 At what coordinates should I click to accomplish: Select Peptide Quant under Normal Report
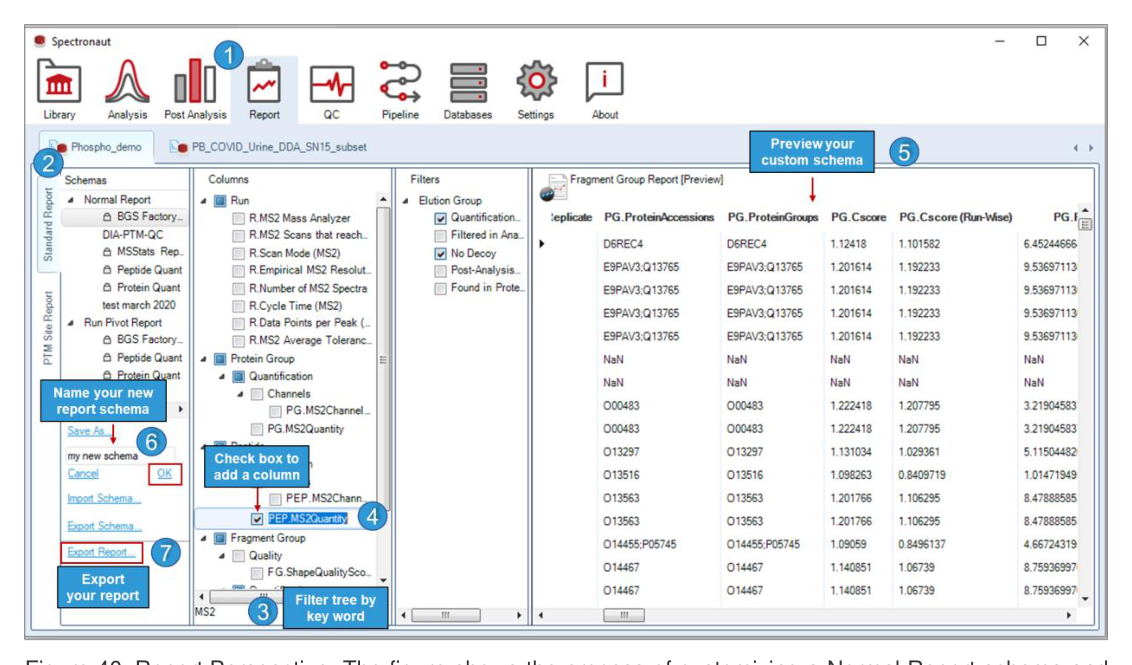(x=149, y=270)
